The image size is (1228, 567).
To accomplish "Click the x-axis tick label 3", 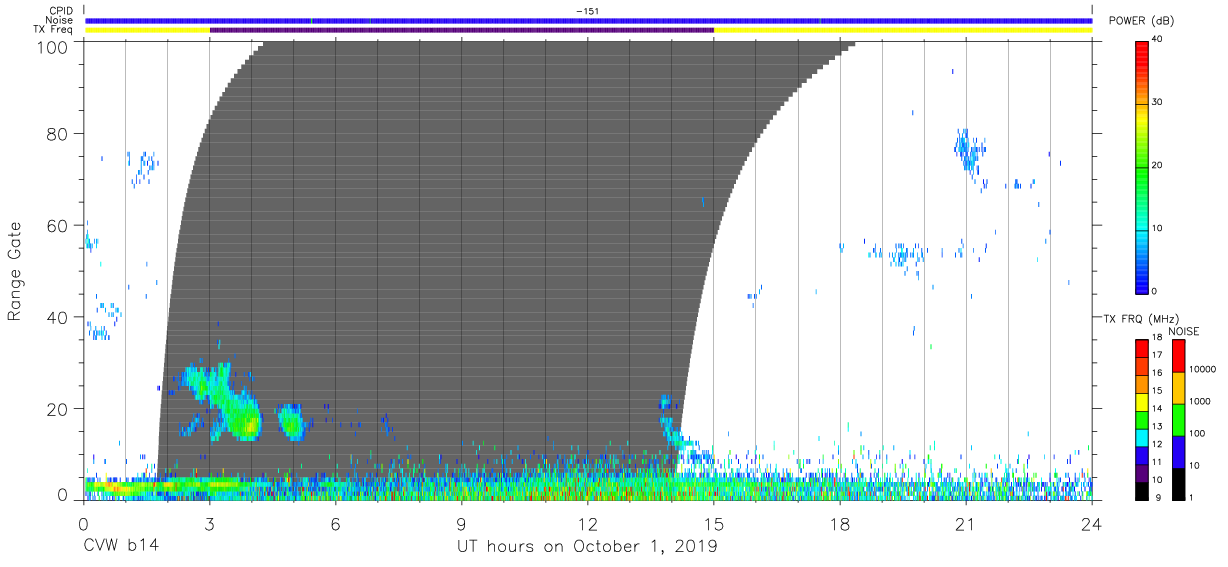I will 209,523.
